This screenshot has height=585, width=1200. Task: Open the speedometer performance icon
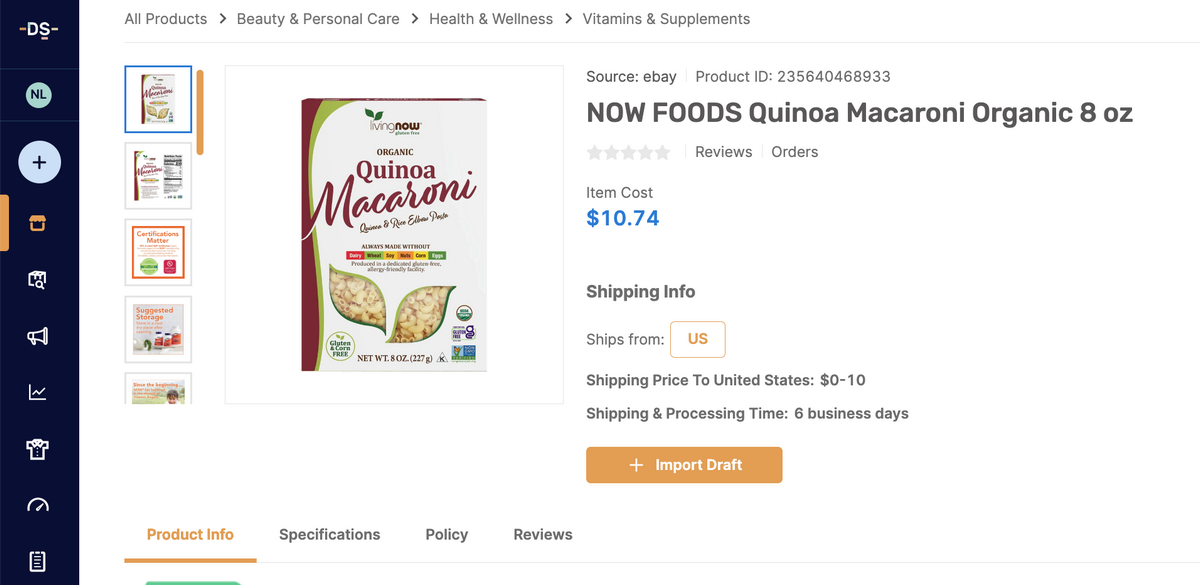pyautogui.click(x=38, y=505)
